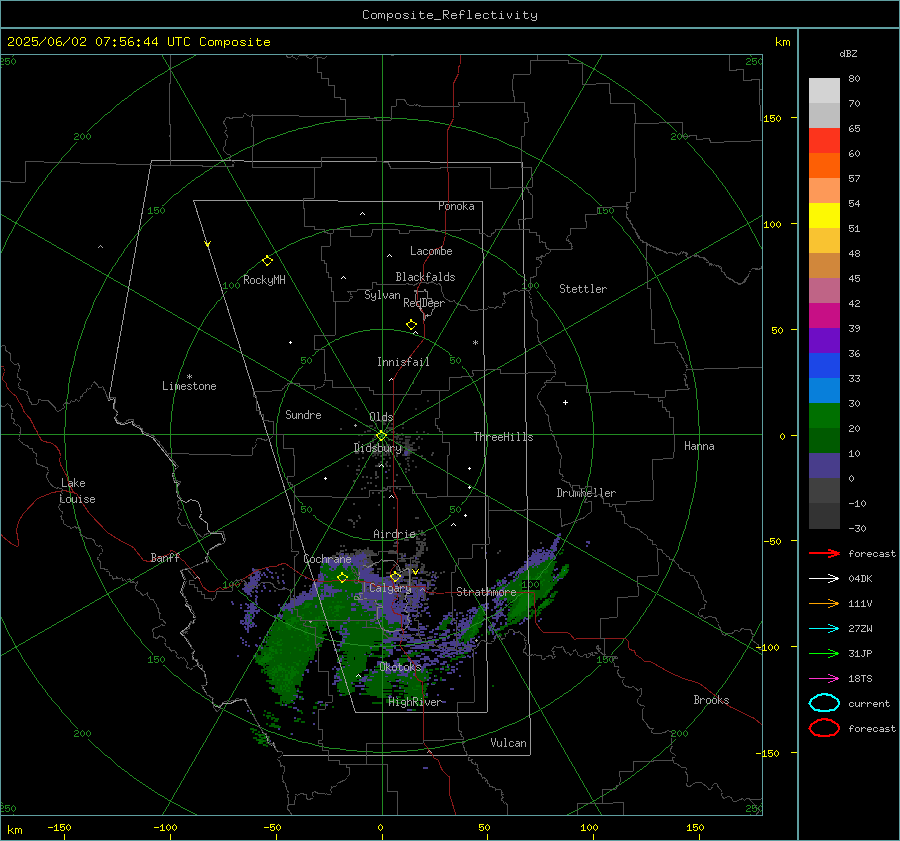
Task: Click the cyan current ellipse icon
Action: tap(824, 703)
